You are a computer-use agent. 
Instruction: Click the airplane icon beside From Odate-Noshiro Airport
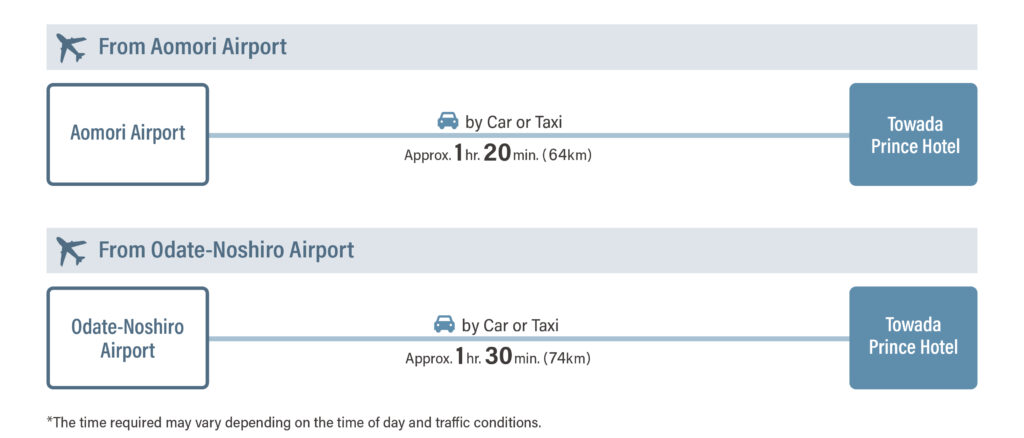[x=71, y=251]
